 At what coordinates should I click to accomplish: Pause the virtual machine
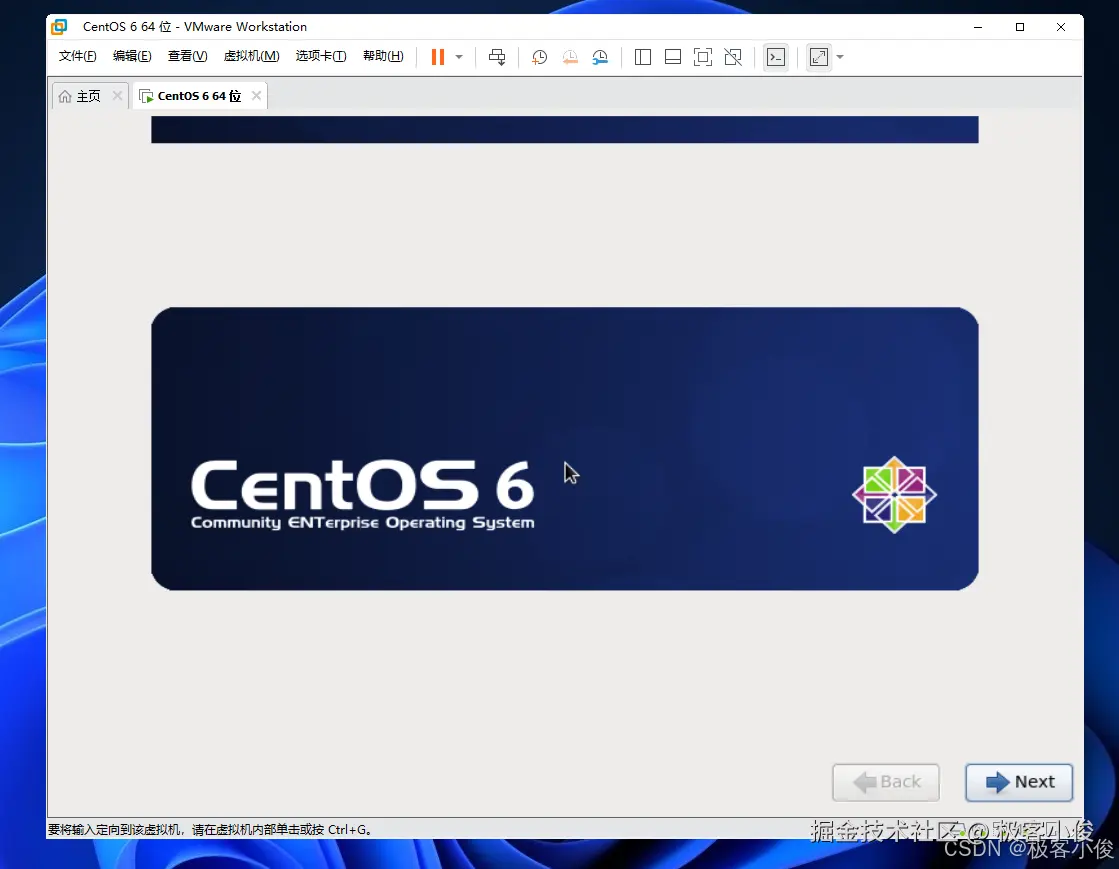tap(437, 57)
